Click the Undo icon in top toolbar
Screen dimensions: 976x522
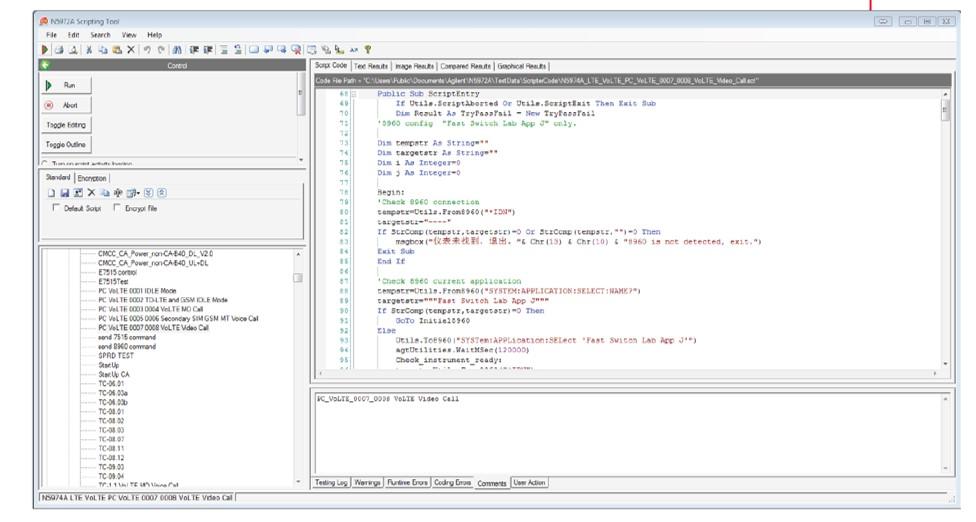tap(148, 50)
